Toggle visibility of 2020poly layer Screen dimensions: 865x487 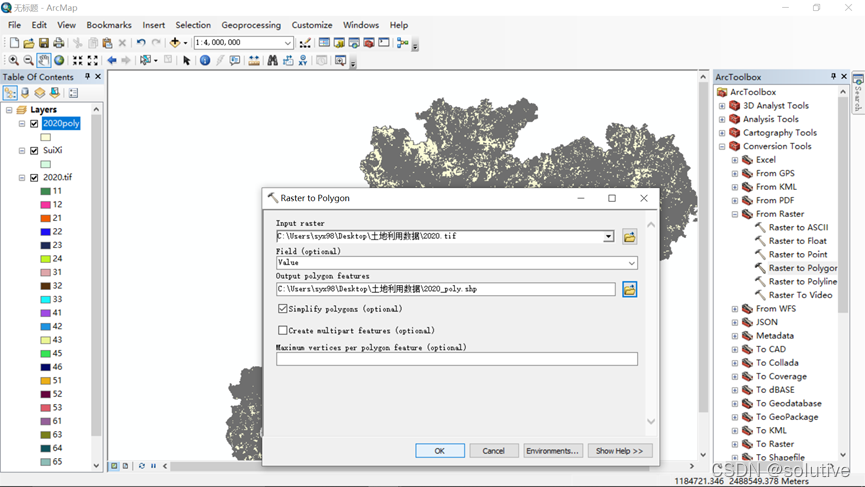34,124
